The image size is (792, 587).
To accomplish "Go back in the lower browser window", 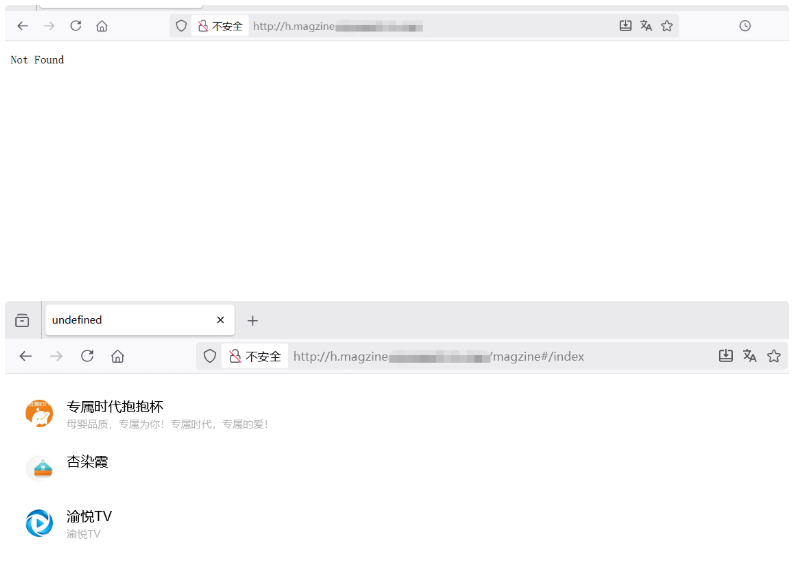I will coord(26,356).
